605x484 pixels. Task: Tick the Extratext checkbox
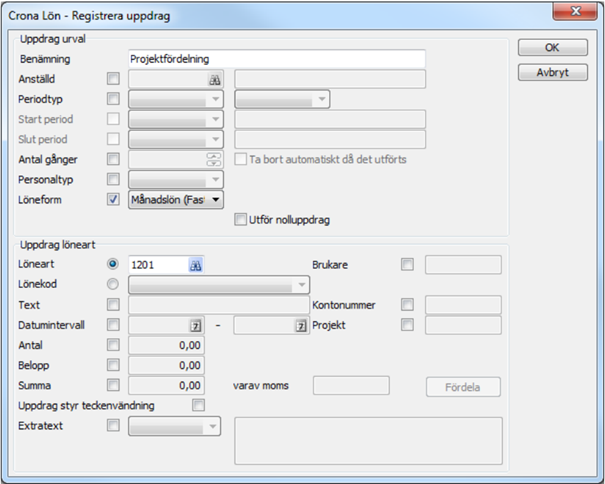[x=113, y=425]
